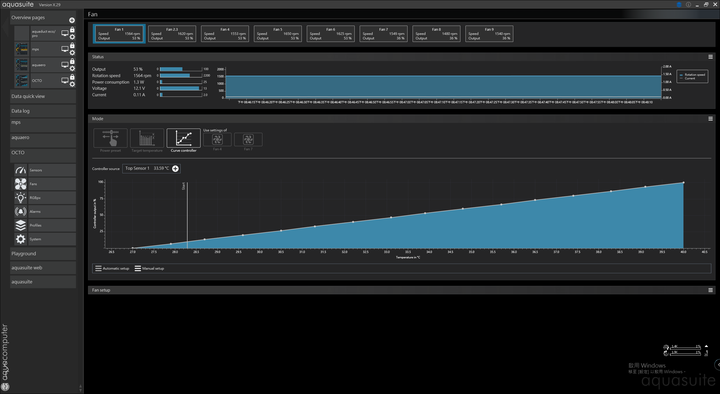Open OCTO Sensors page via gauge icon
Viewport: 720px width, 394px height.
tap(21, 170)
